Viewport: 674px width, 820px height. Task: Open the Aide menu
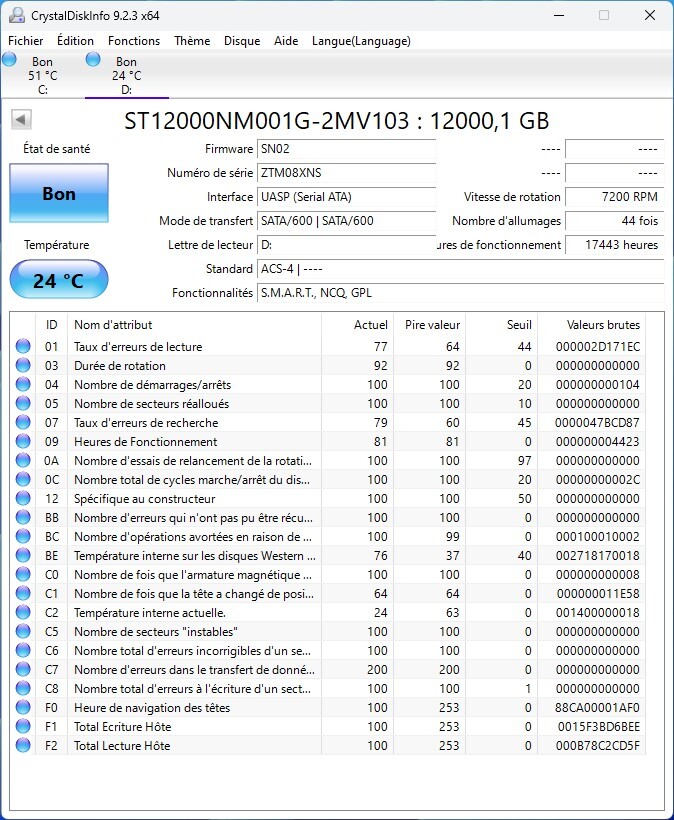tap(286, 41)
